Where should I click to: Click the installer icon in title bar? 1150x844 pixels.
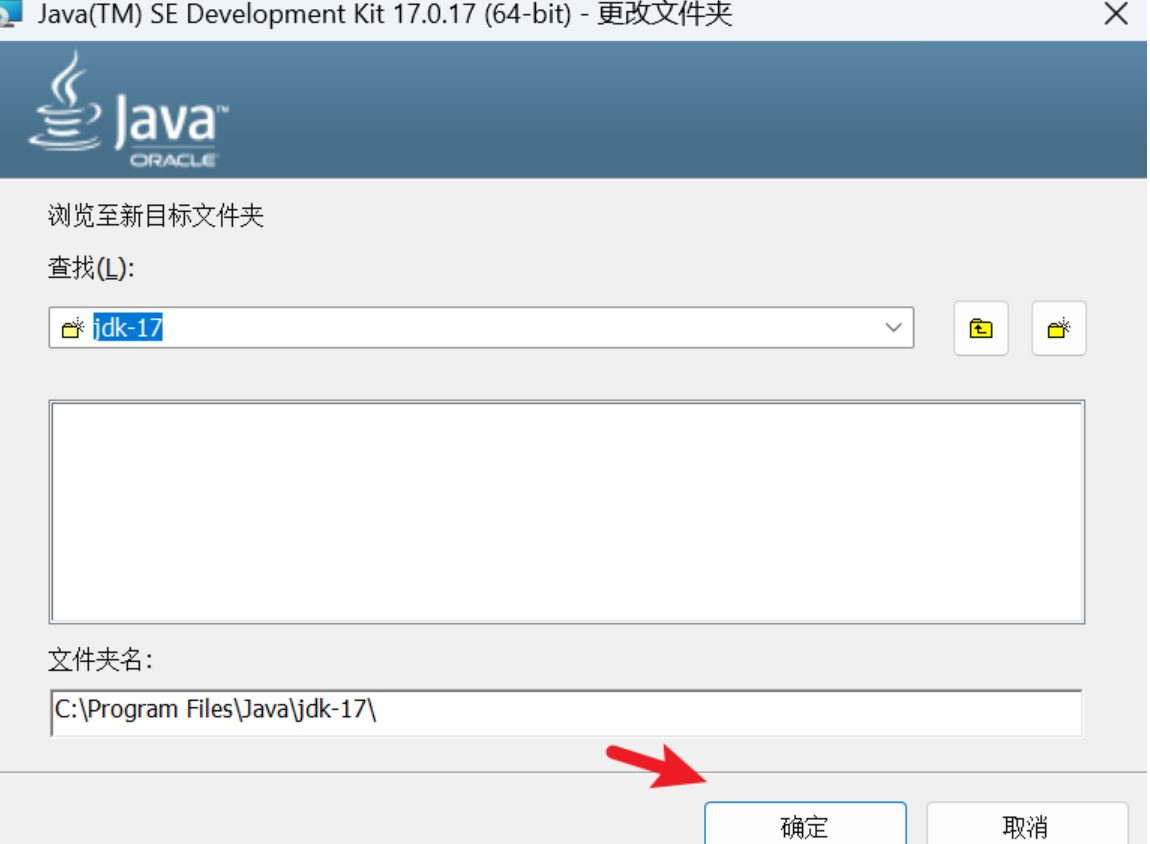click(10, 12)
